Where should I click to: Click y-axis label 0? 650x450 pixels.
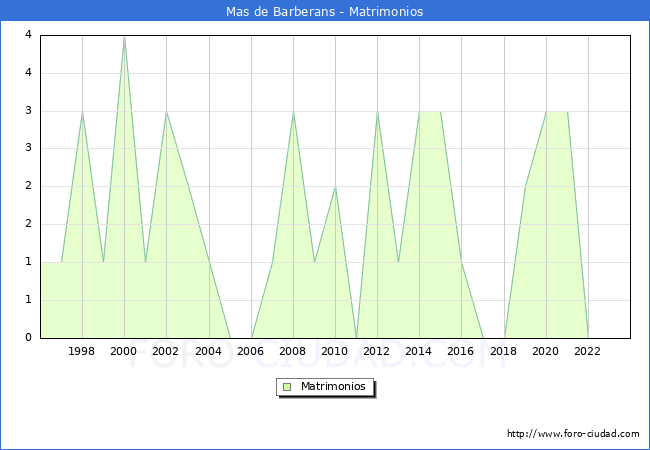[28, 337]
